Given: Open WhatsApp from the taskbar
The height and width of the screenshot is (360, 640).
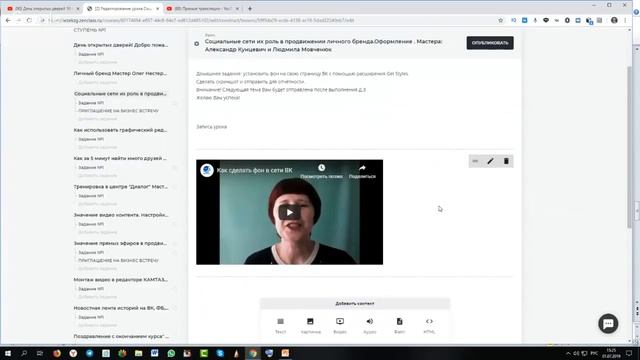Looking at the screenshot, I should click(171, 353).
